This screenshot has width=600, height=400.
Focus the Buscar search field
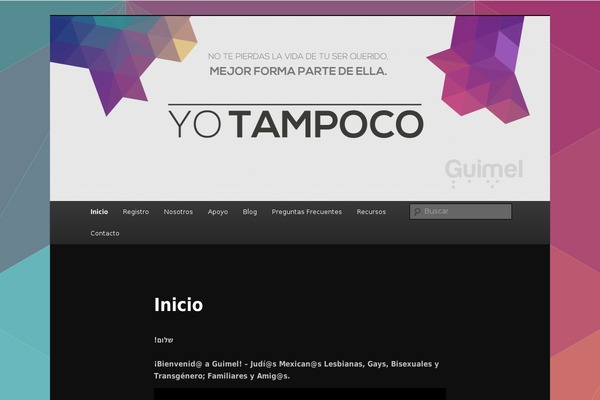(460, 211)
